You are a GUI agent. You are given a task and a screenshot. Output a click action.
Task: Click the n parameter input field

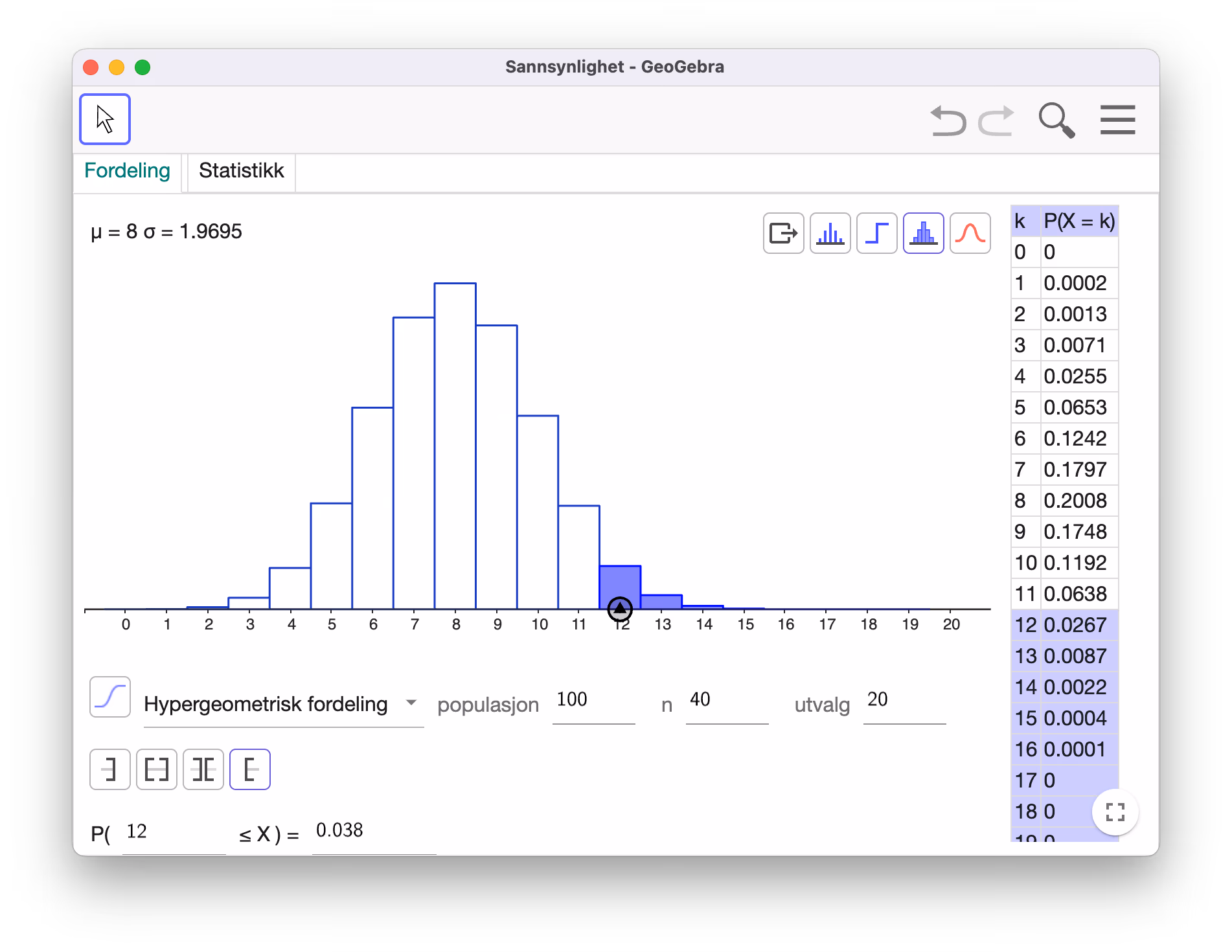[727, 703]
